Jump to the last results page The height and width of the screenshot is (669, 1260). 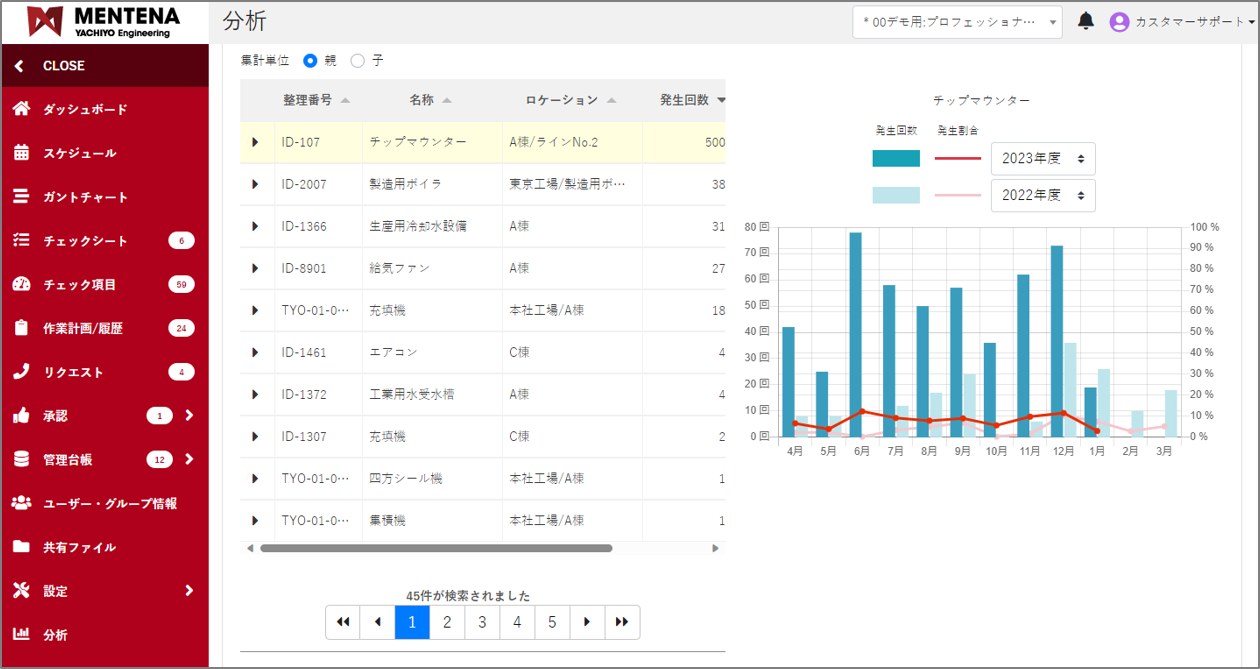(x=622, y=622)
